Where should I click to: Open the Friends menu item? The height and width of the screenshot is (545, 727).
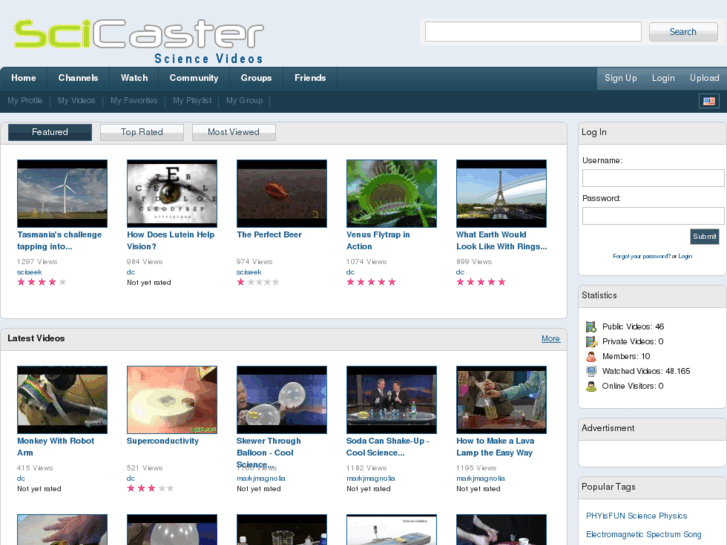pos(310,78)
